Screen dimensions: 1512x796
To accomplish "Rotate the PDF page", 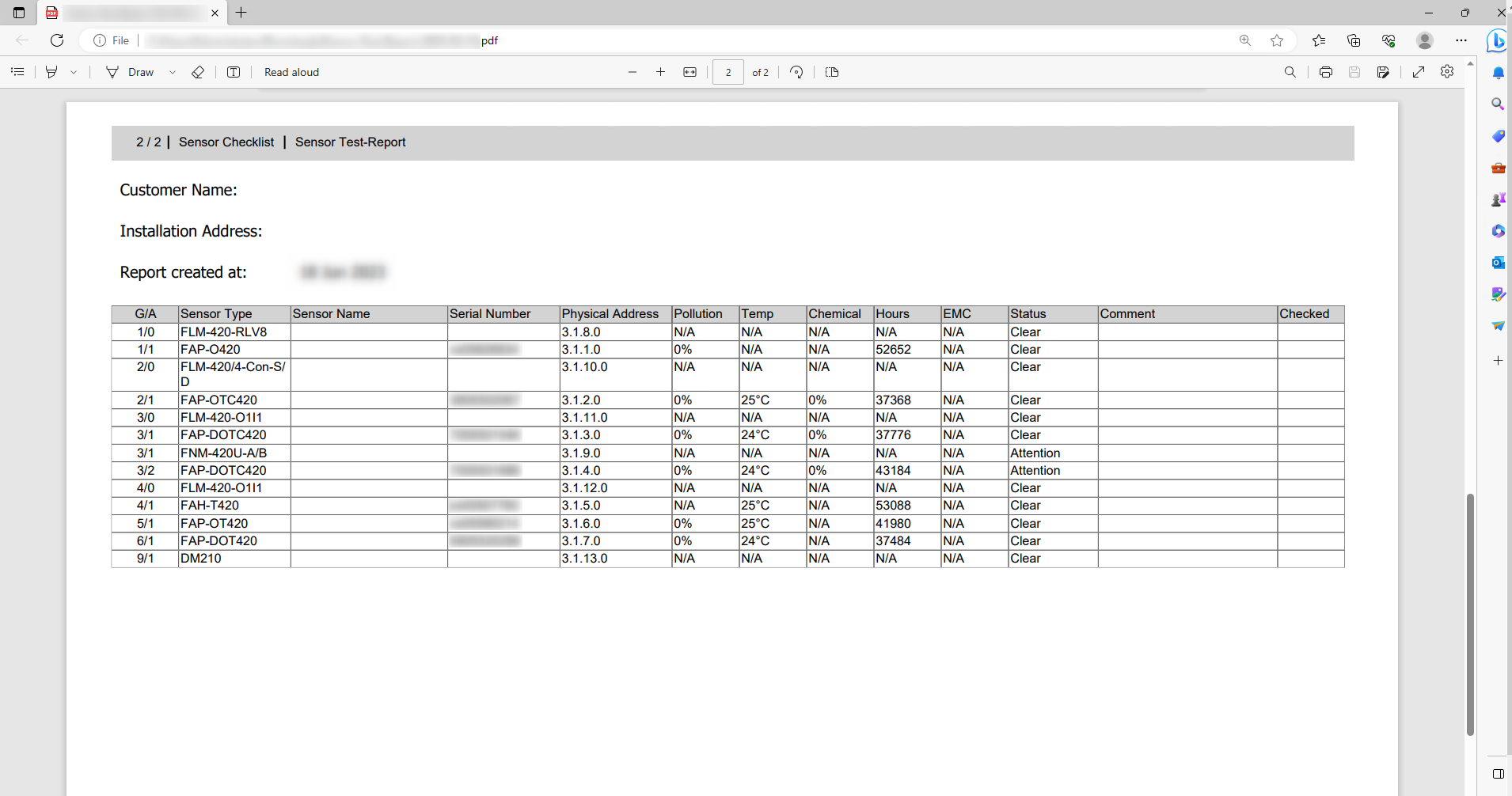I will coord(796,72).
